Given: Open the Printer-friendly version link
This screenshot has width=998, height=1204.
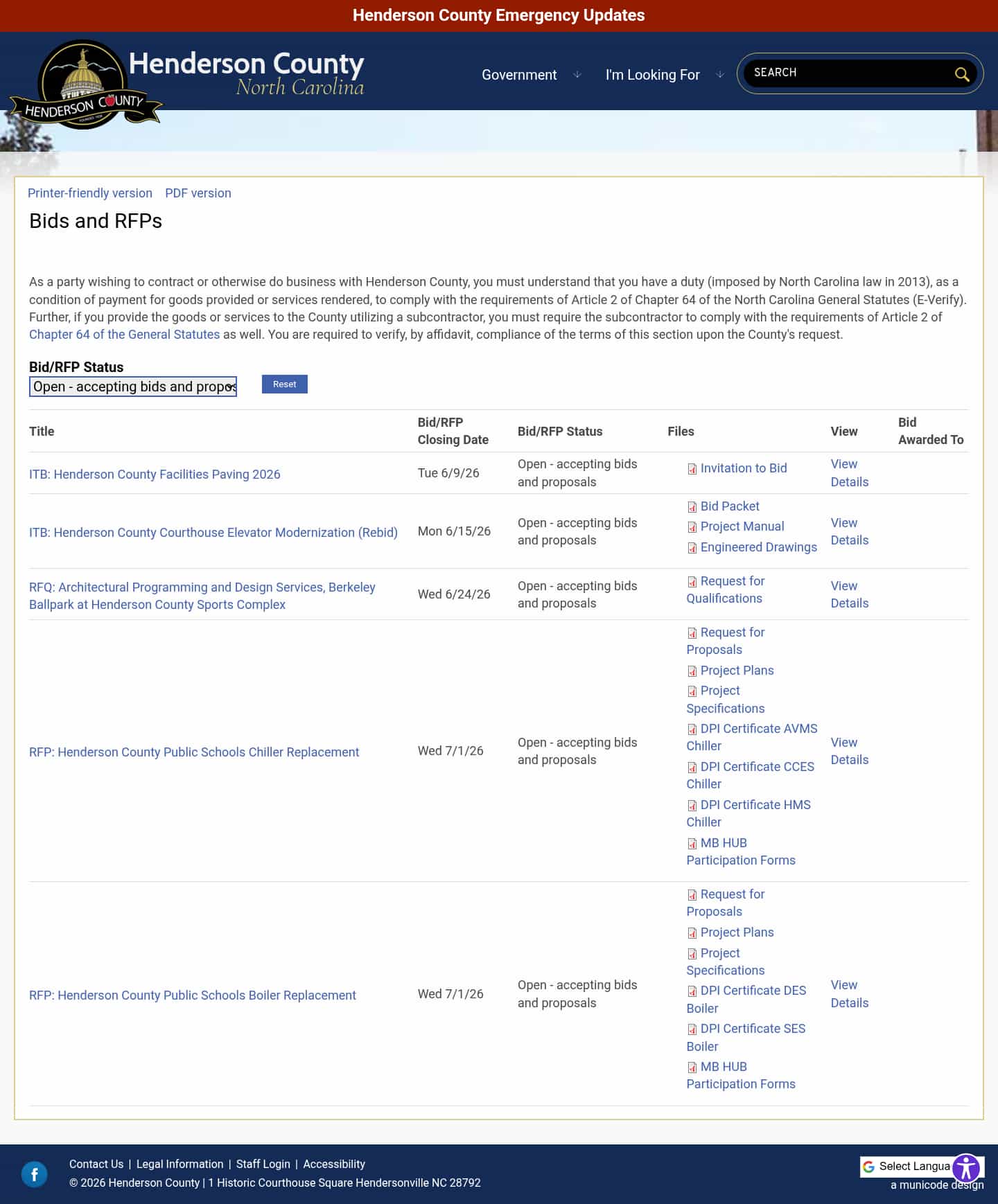Looking at the screenshot, I should pos(90,193).
